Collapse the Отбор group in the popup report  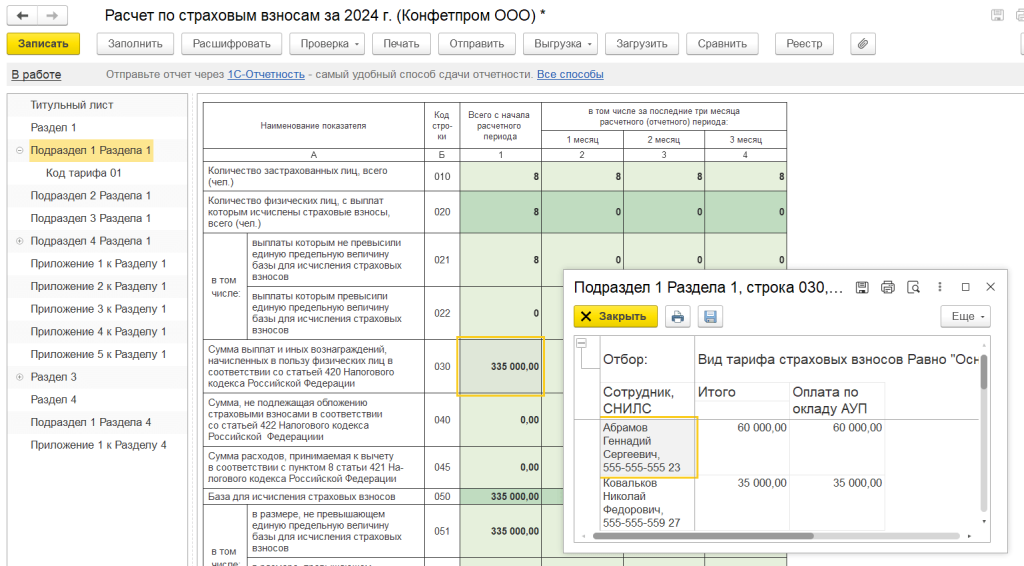coord(582,344)
